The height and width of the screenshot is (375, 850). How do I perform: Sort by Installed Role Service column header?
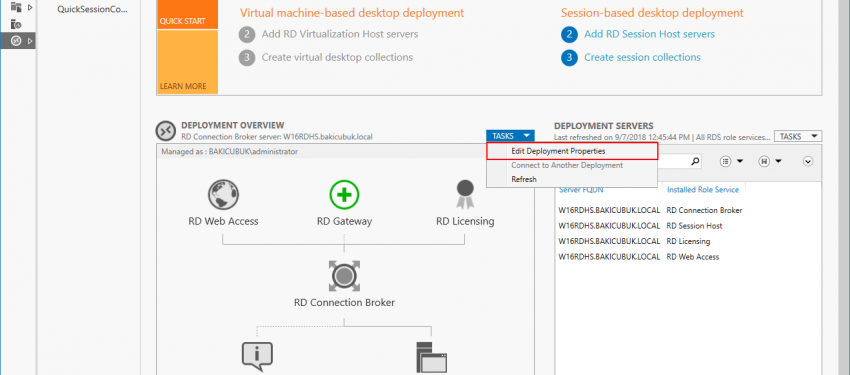703,190
